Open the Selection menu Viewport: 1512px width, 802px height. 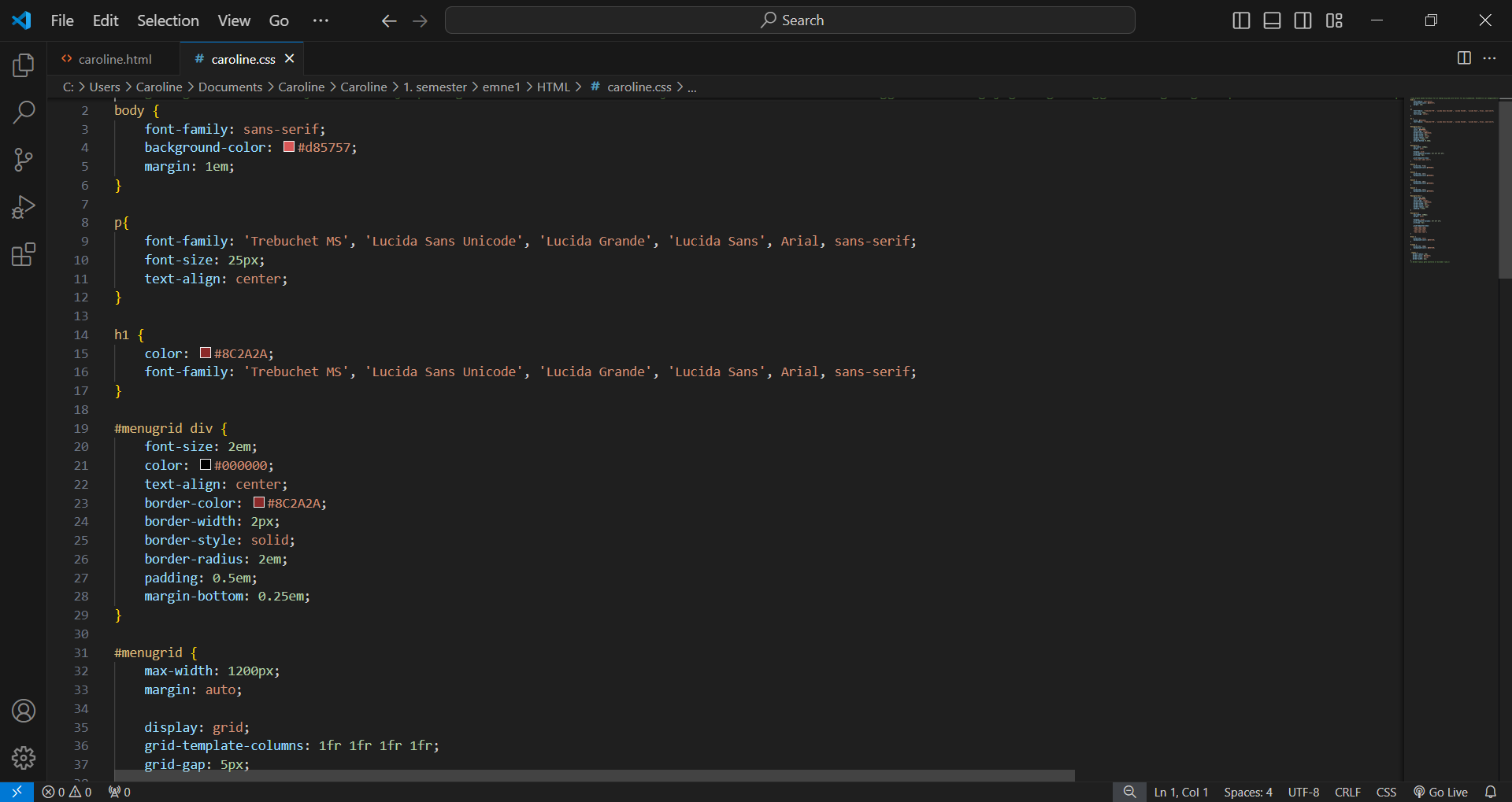(x=168, y=20)
